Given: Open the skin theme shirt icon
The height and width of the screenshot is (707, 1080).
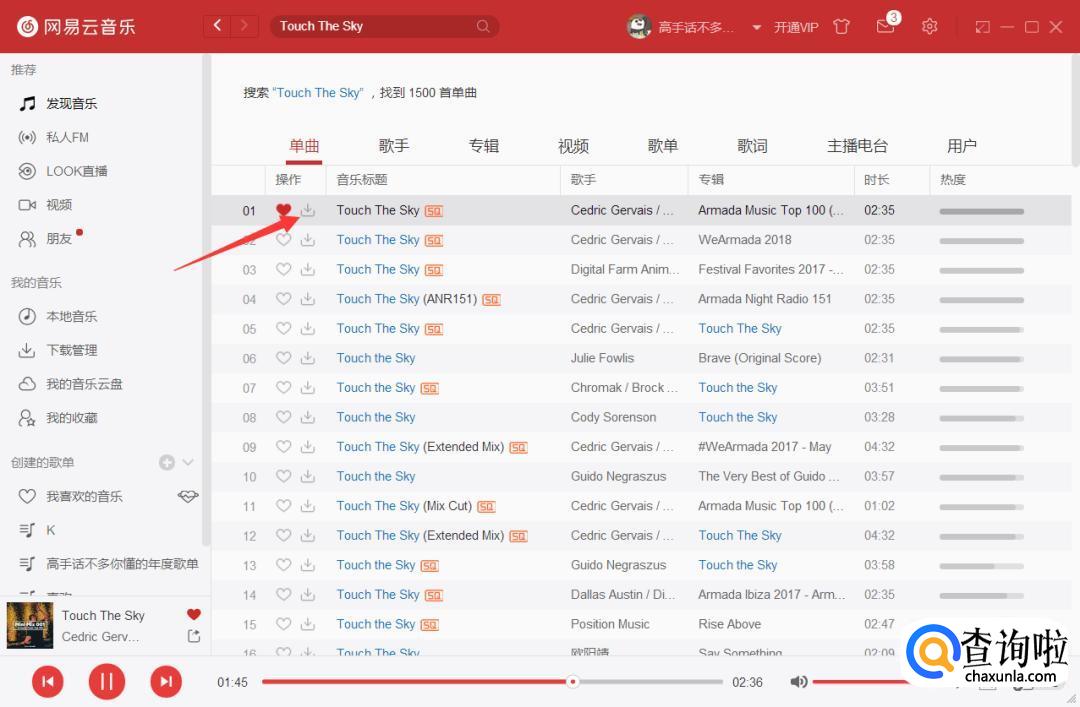Looking at the screenshot, I should point(841,27).
